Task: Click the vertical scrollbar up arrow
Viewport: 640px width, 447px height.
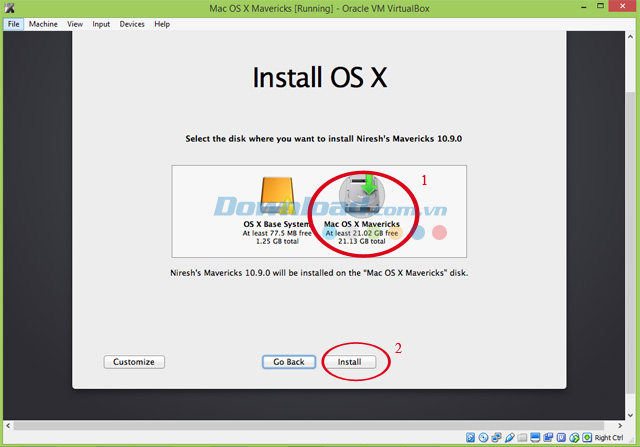Action: coord(630,37)
